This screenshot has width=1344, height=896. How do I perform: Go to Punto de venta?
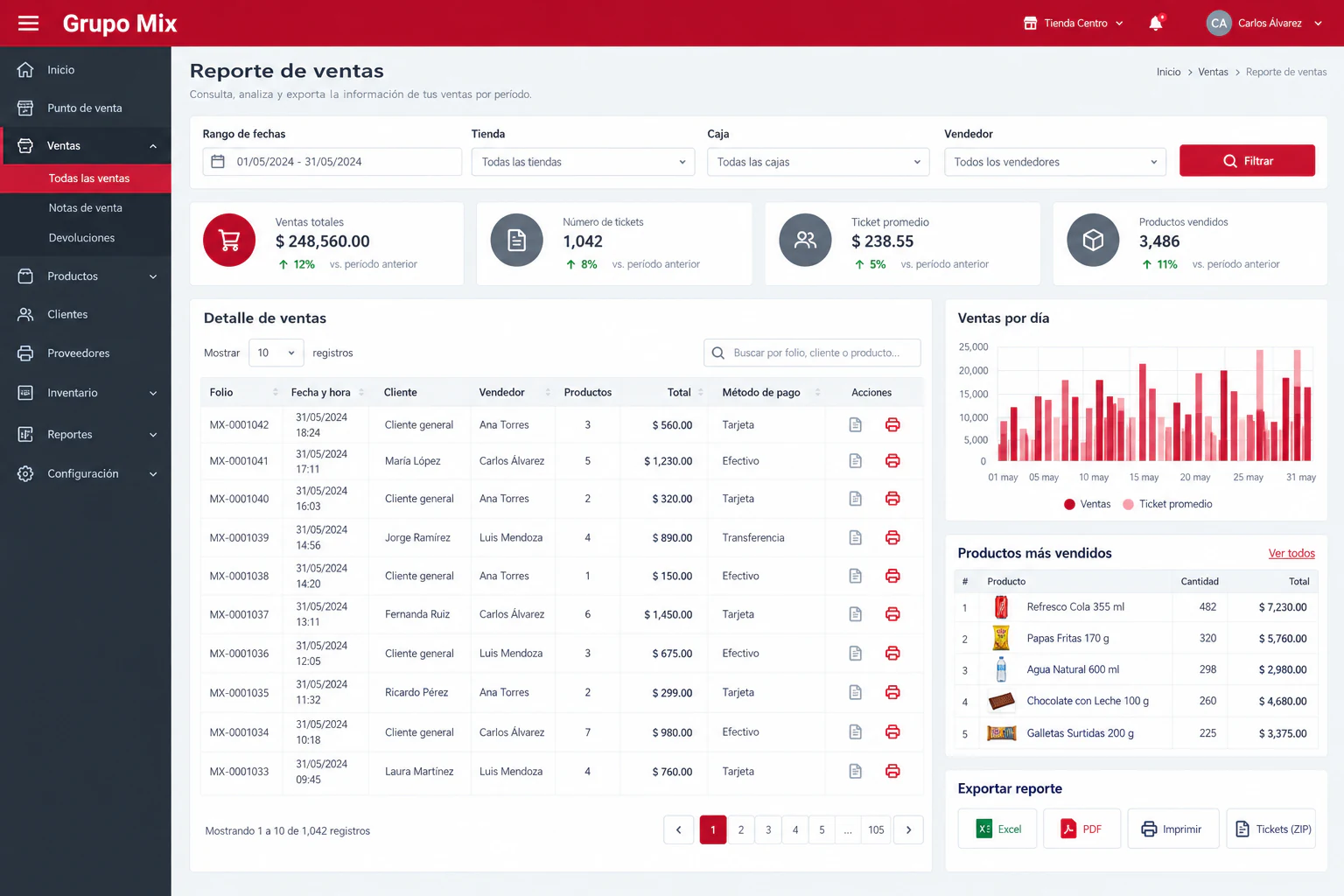pyautogui.click(x=86, y=108)
